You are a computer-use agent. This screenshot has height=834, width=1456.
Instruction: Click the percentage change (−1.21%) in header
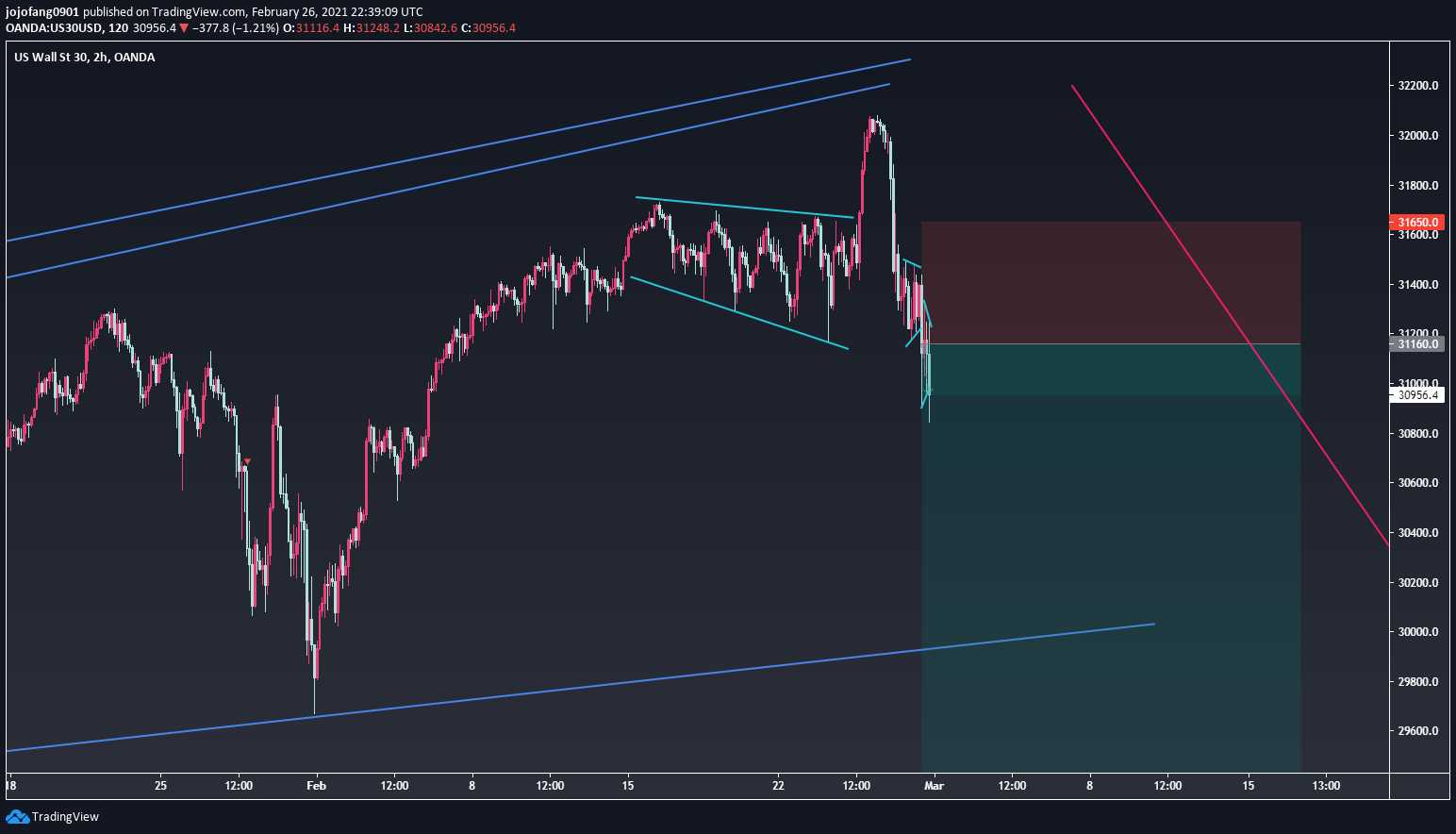click(257, 28)
